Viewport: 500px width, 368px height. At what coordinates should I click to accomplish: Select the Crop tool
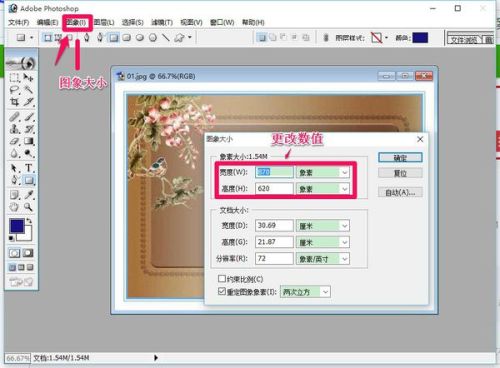[x=14, y=102]
